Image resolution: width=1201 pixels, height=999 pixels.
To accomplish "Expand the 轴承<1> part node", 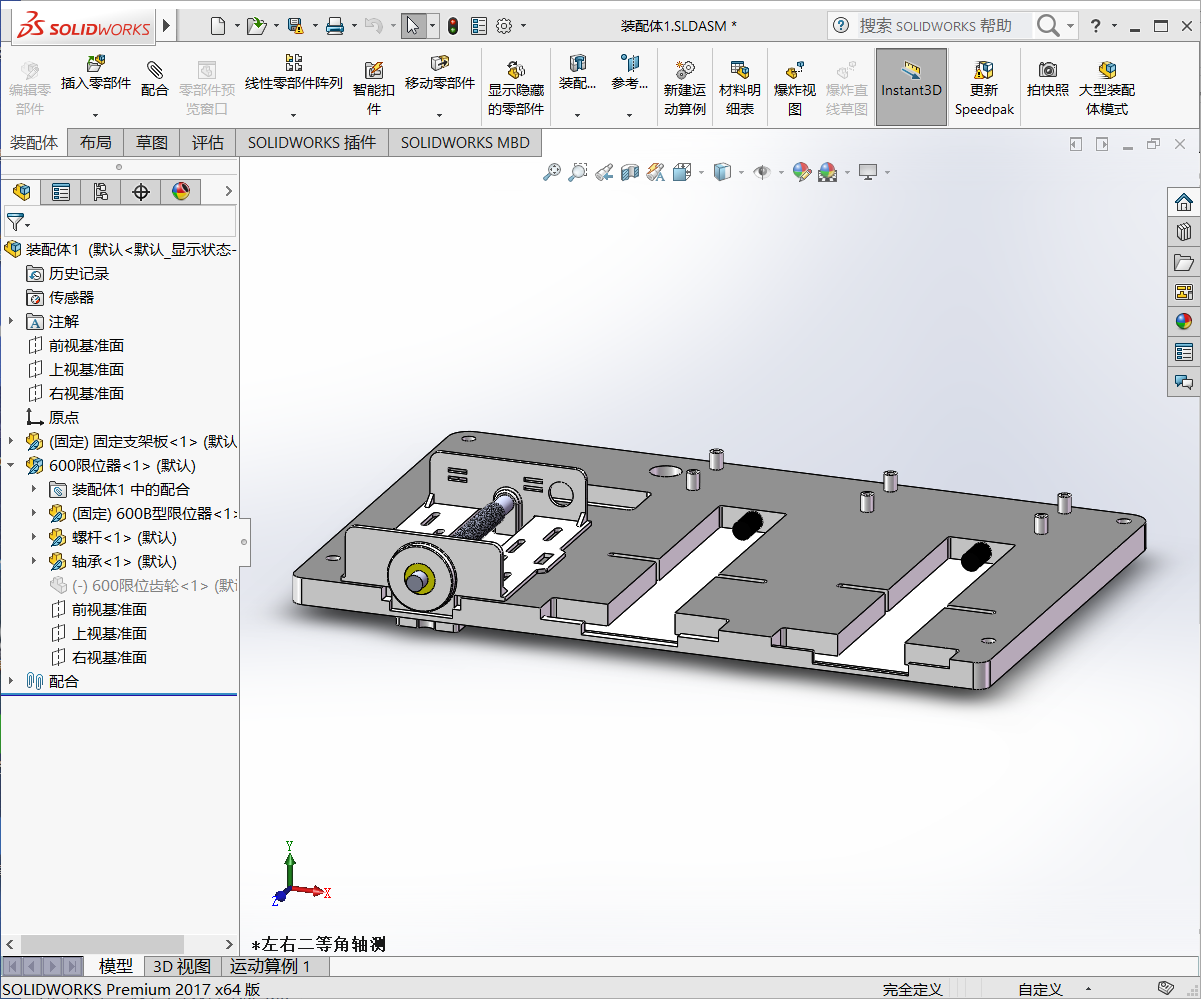I will 34,561.
